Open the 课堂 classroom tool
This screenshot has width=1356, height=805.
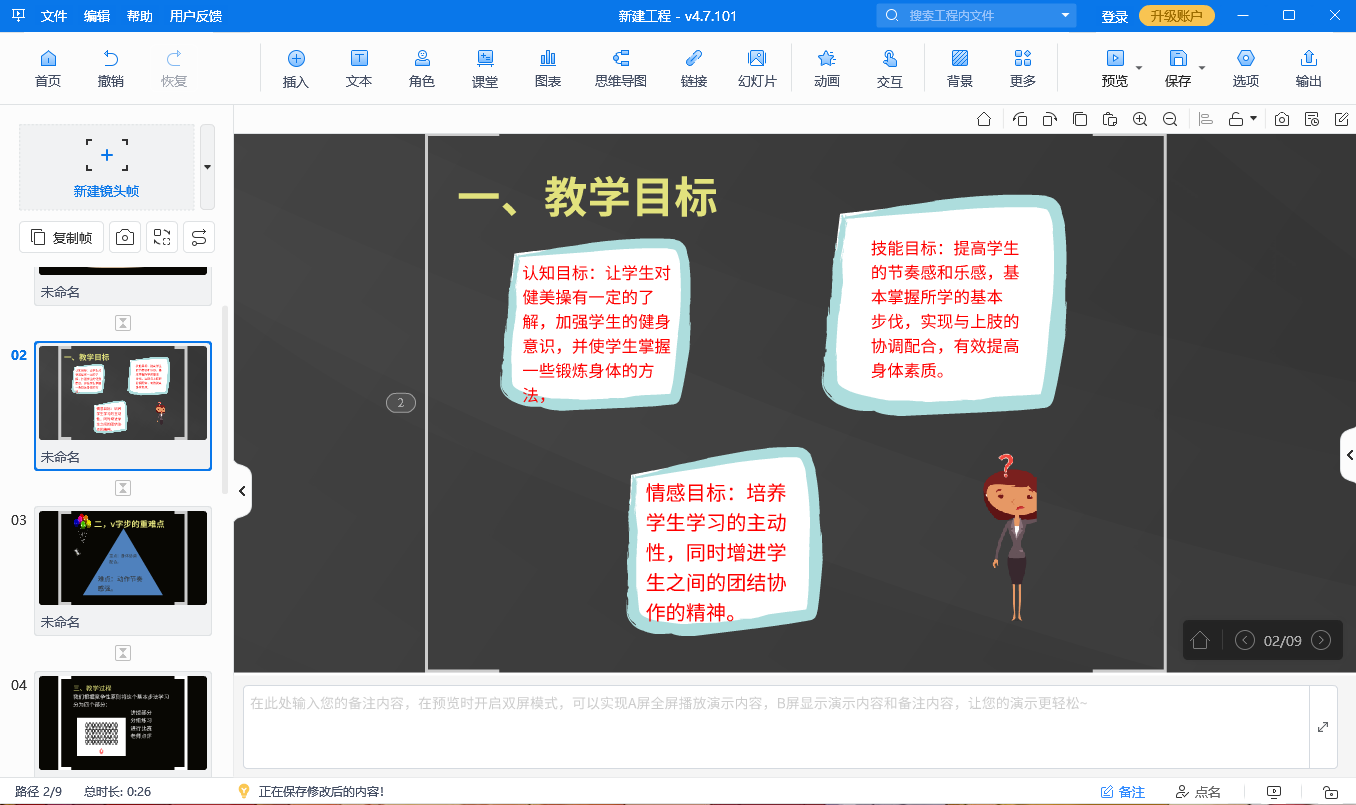click(485, 68)
